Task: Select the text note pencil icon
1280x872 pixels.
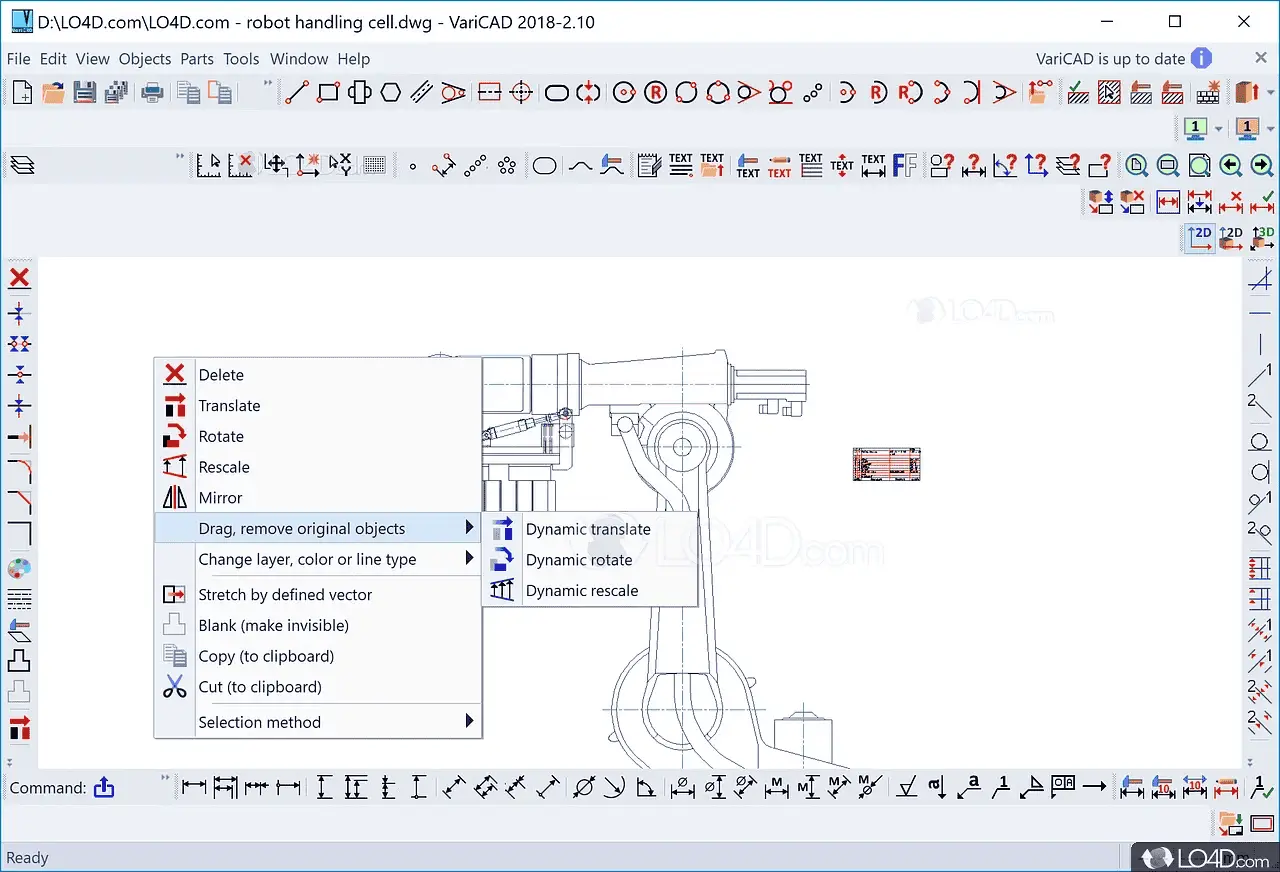Action: [649, 165]
